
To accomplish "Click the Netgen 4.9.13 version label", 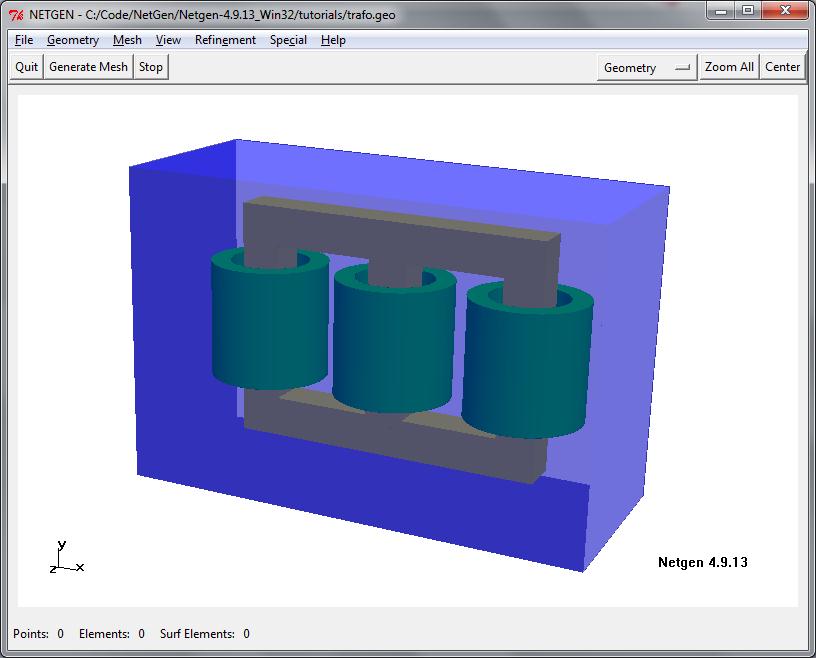I will coord(703,562).
